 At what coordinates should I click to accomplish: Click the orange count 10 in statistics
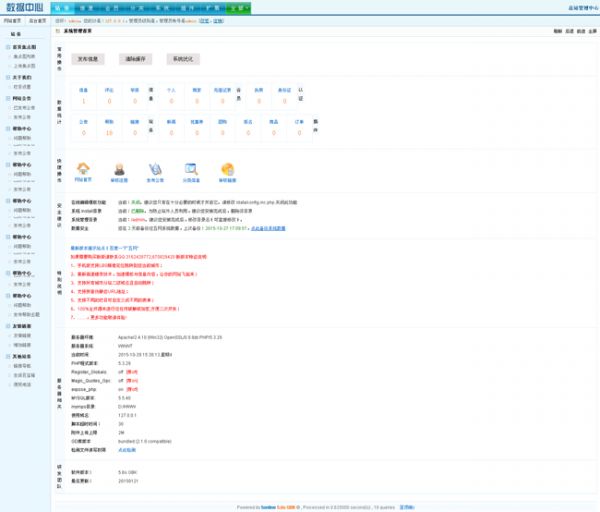point(109,133)
